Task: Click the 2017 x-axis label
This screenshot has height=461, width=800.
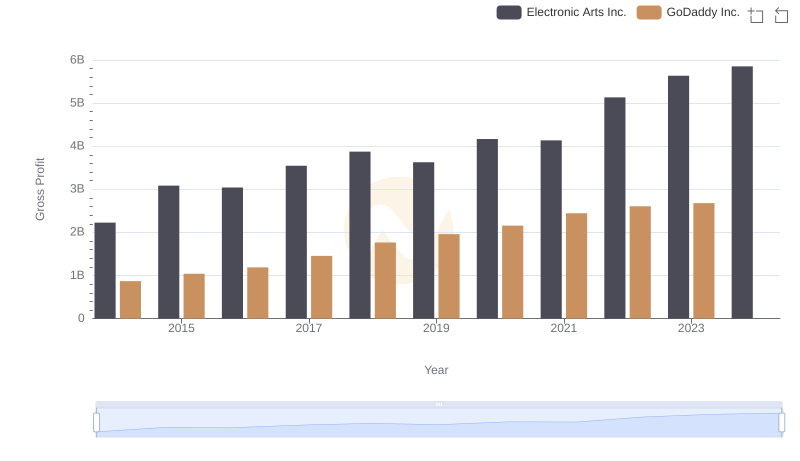Action: point(309,328)
